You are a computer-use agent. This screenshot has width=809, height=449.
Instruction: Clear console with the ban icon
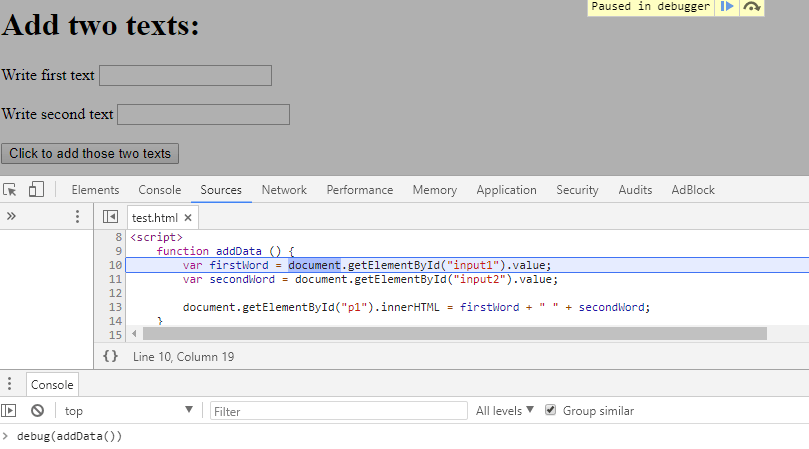tap(37, 411)
